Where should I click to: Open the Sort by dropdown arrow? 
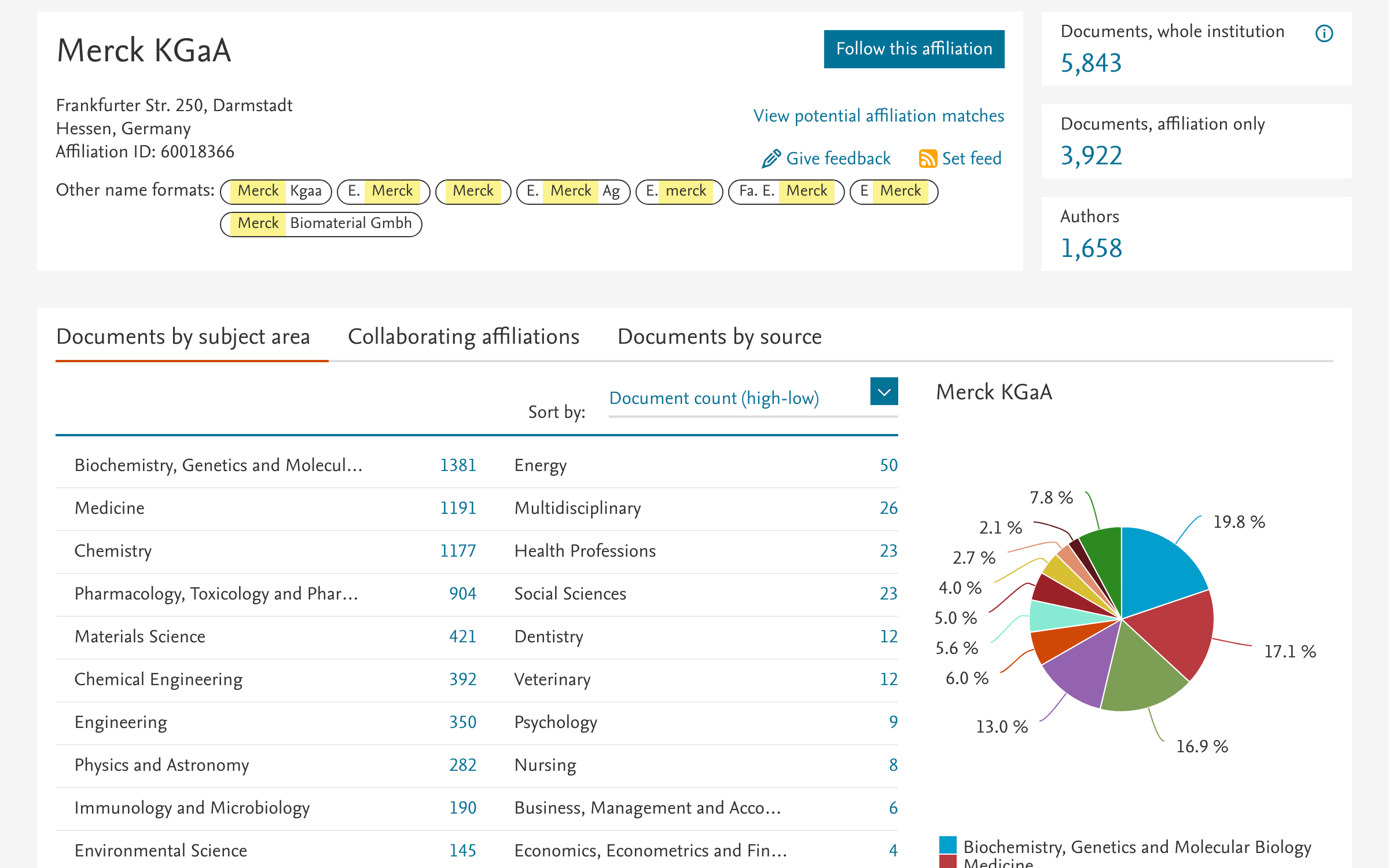click(x=884, y=392)
